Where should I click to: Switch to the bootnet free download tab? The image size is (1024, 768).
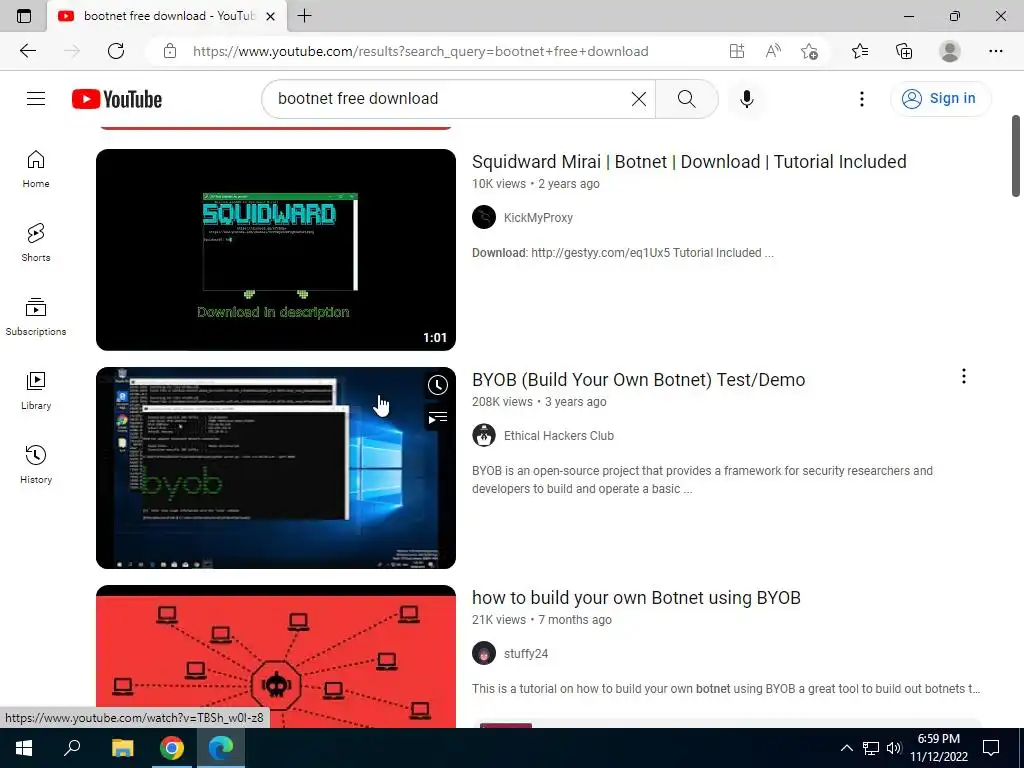click(x=167, y=16)
